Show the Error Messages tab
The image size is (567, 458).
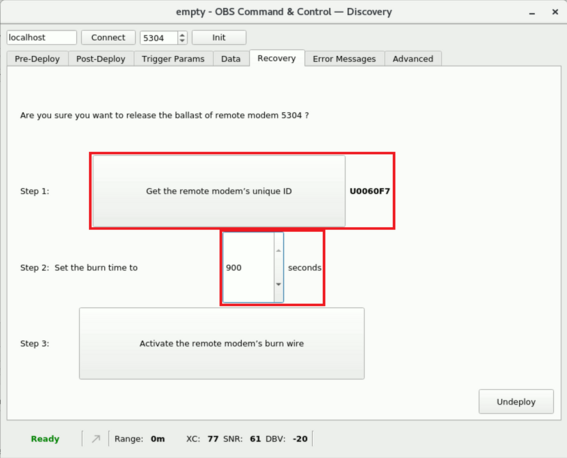tap(344, 59)
